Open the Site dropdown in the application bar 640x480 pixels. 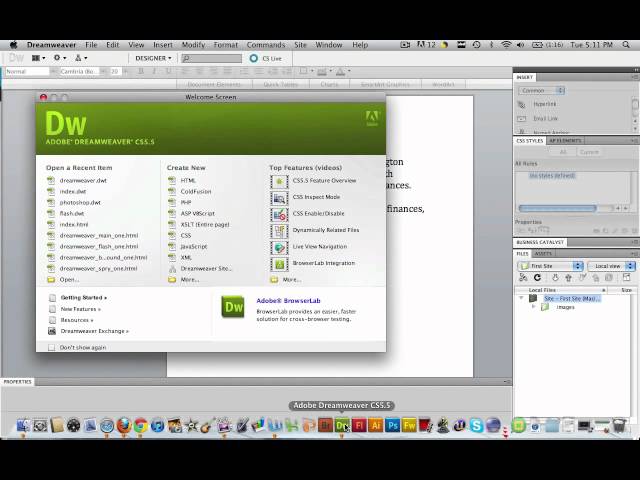point(81,58)
